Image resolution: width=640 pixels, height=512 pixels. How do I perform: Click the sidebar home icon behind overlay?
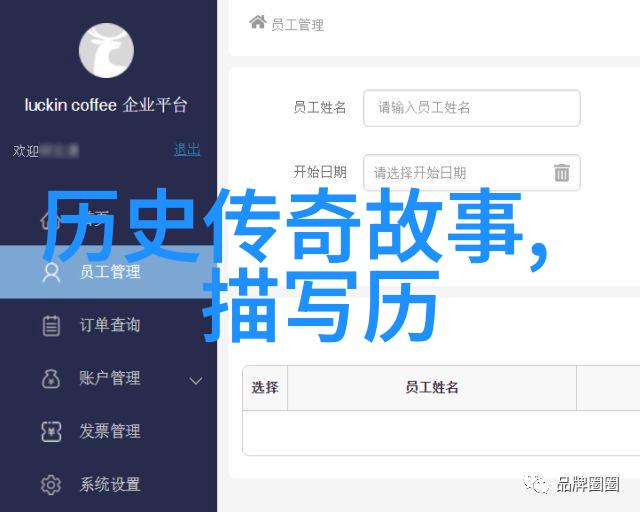click(x=50, y=220)
